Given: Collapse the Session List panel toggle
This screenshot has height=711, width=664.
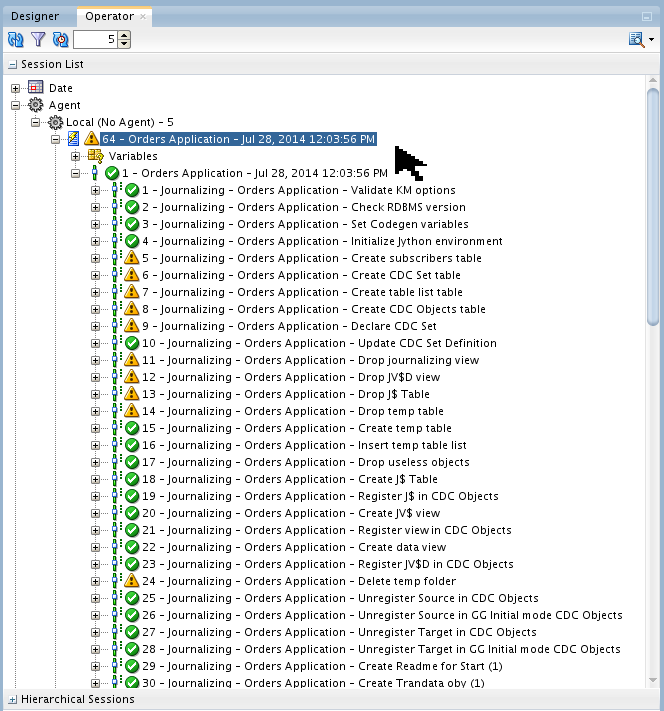Looking at the screenshot, I should pyautogui.click(x=13, y=64).
